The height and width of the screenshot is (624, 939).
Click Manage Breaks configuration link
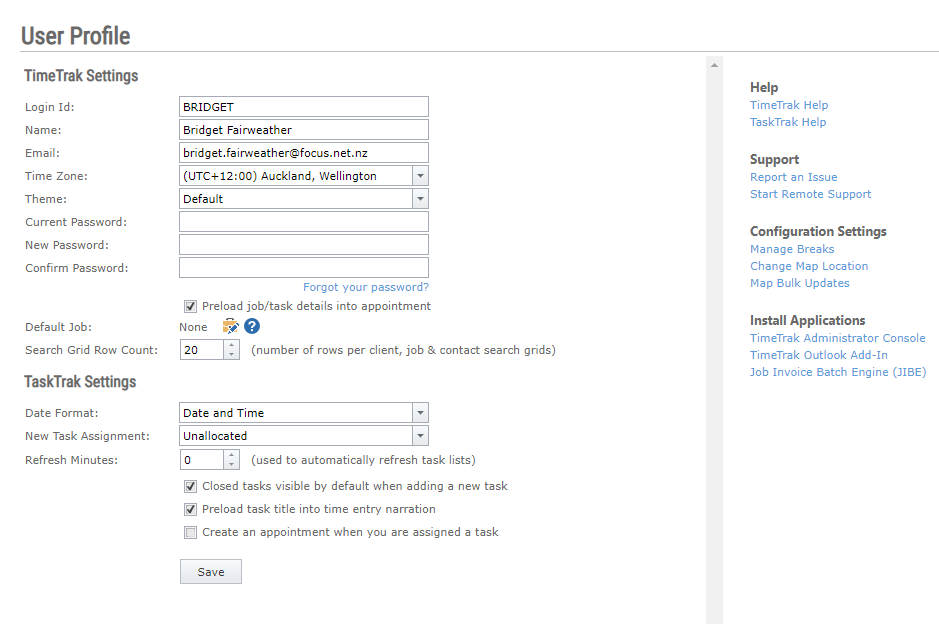pos(792,249)
